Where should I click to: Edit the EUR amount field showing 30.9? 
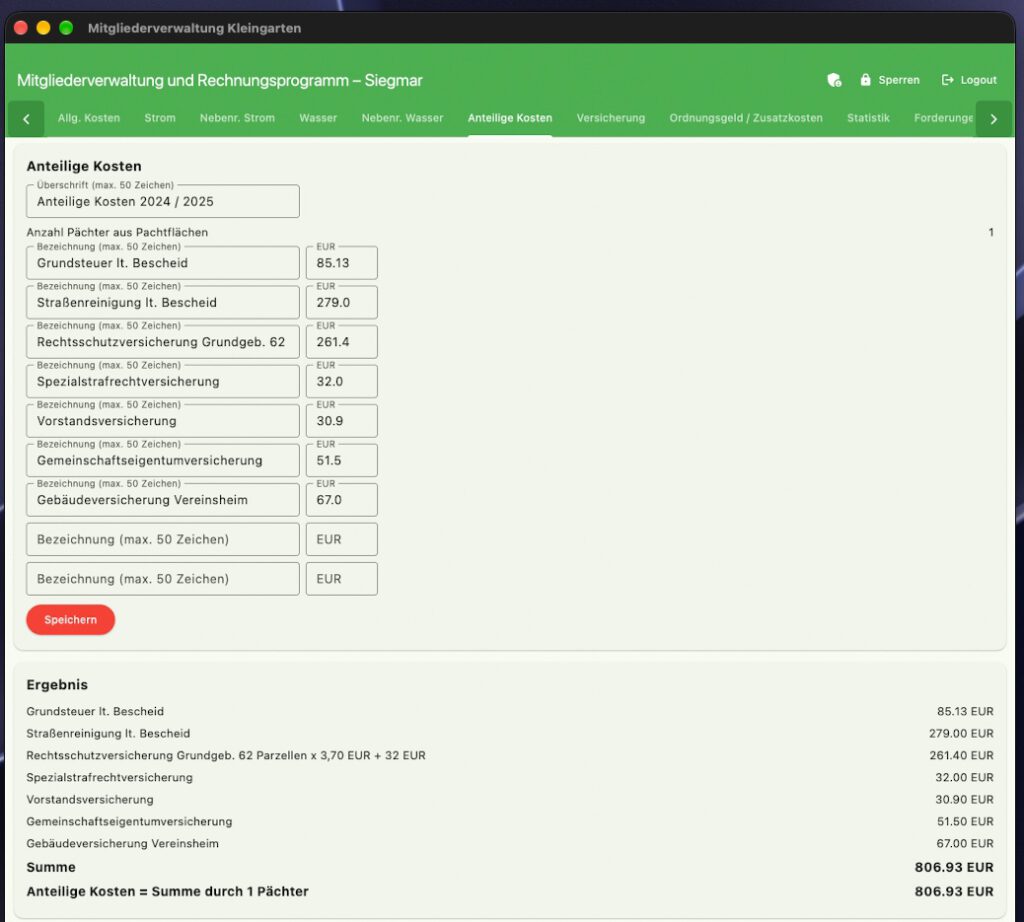click(342, 421)
